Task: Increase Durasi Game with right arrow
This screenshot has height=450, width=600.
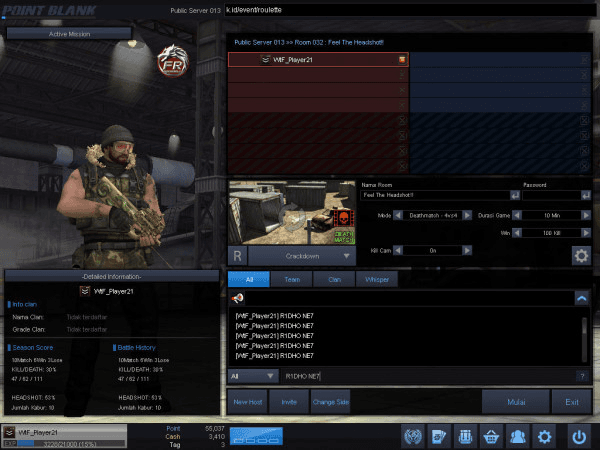Action: (x=586, y=215)
